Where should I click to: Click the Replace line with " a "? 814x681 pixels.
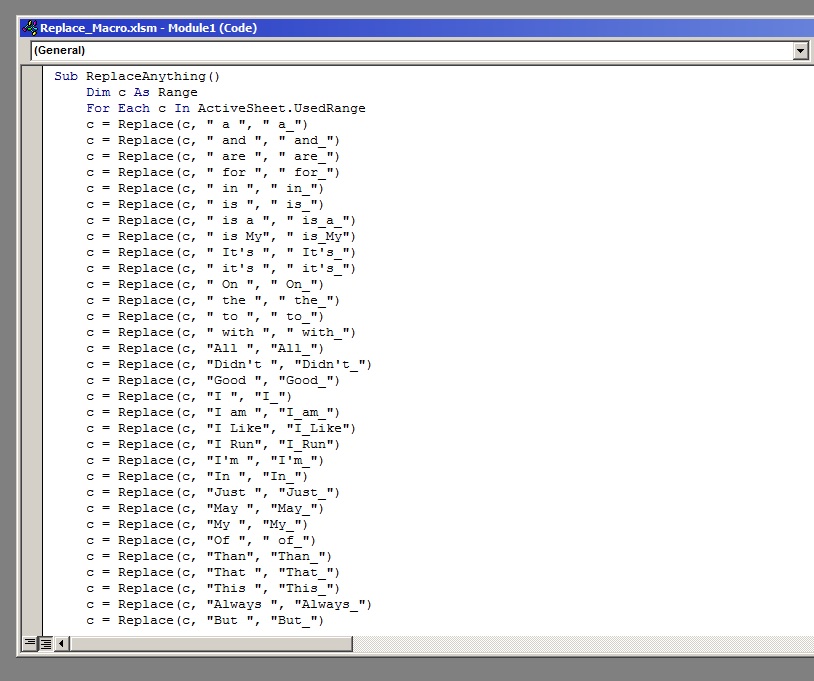(197, 125)
